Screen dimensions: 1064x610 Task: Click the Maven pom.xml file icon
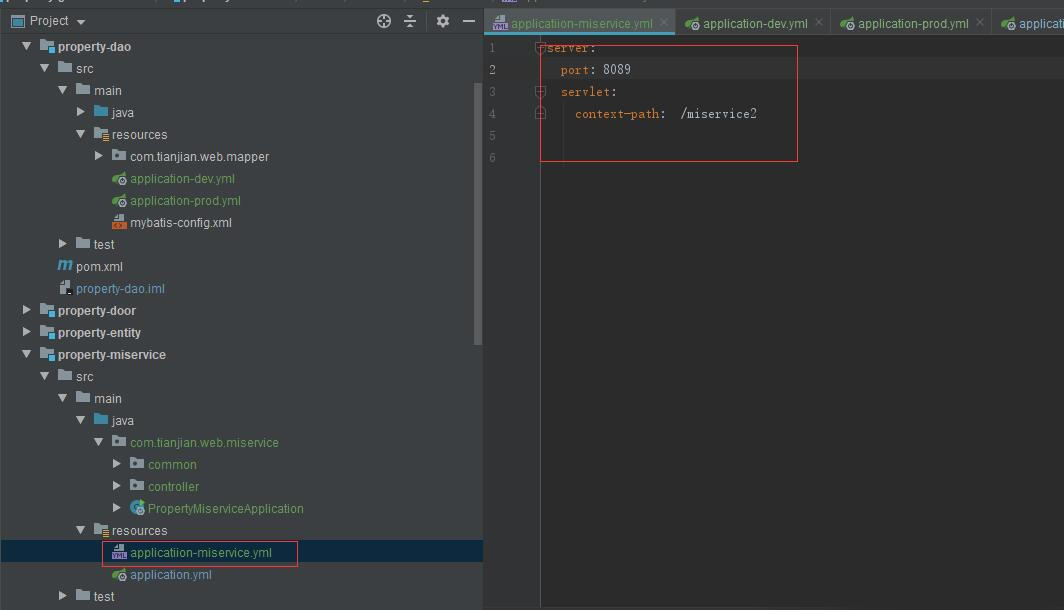point(65,266)
